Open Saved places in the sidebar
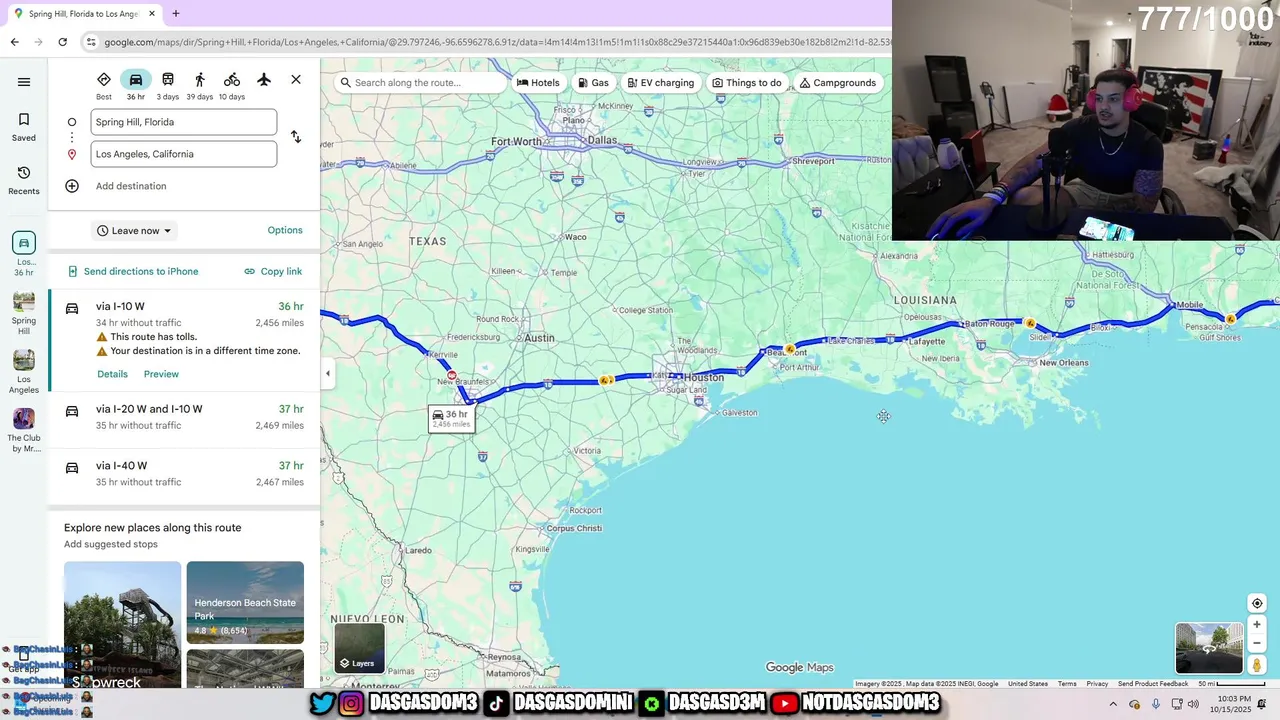This screenshot has height=720, width=1280. point(24,127)
